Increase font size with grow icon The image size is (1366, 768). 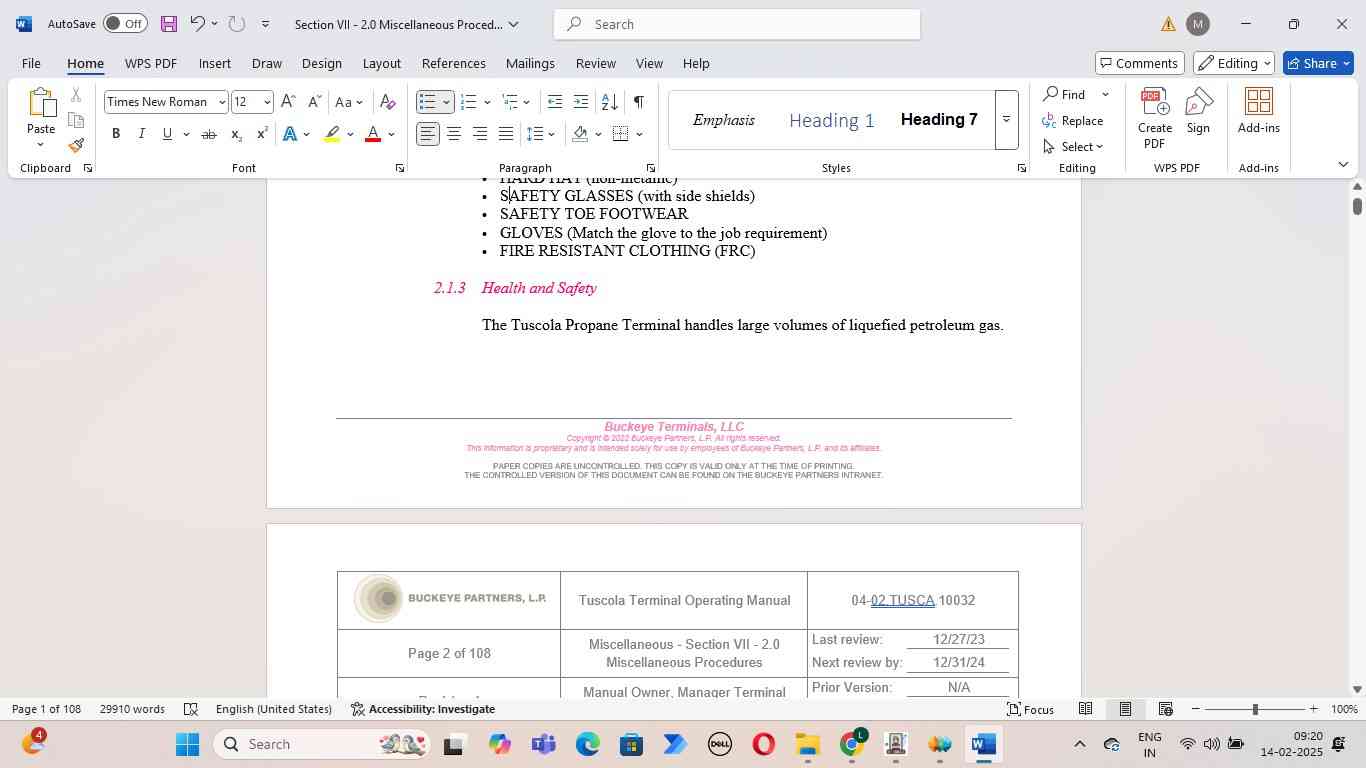click(x=288, y=102)
